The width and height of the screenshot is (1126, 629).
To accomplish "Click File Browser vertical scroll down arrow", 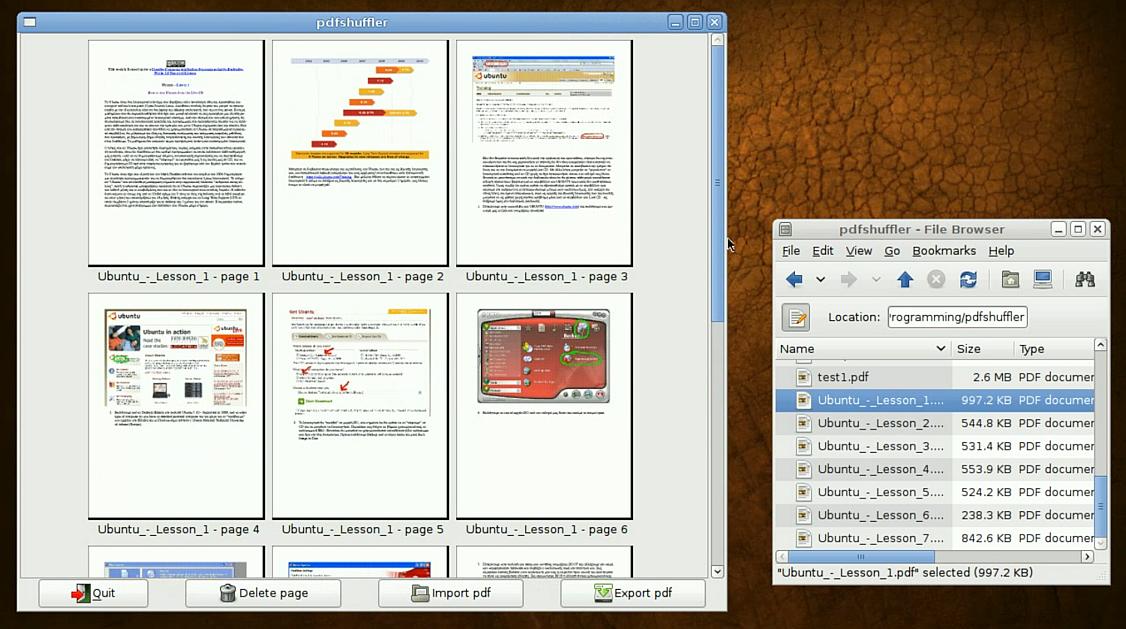I will point(1100,544).
